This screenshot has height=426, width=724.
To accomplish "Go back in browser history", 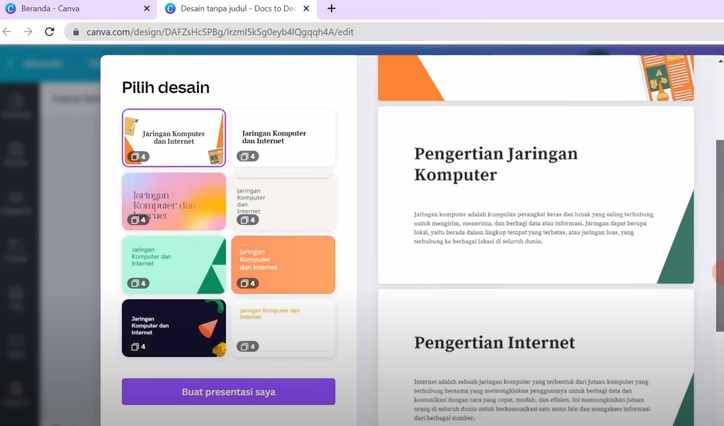I will 7,32.
